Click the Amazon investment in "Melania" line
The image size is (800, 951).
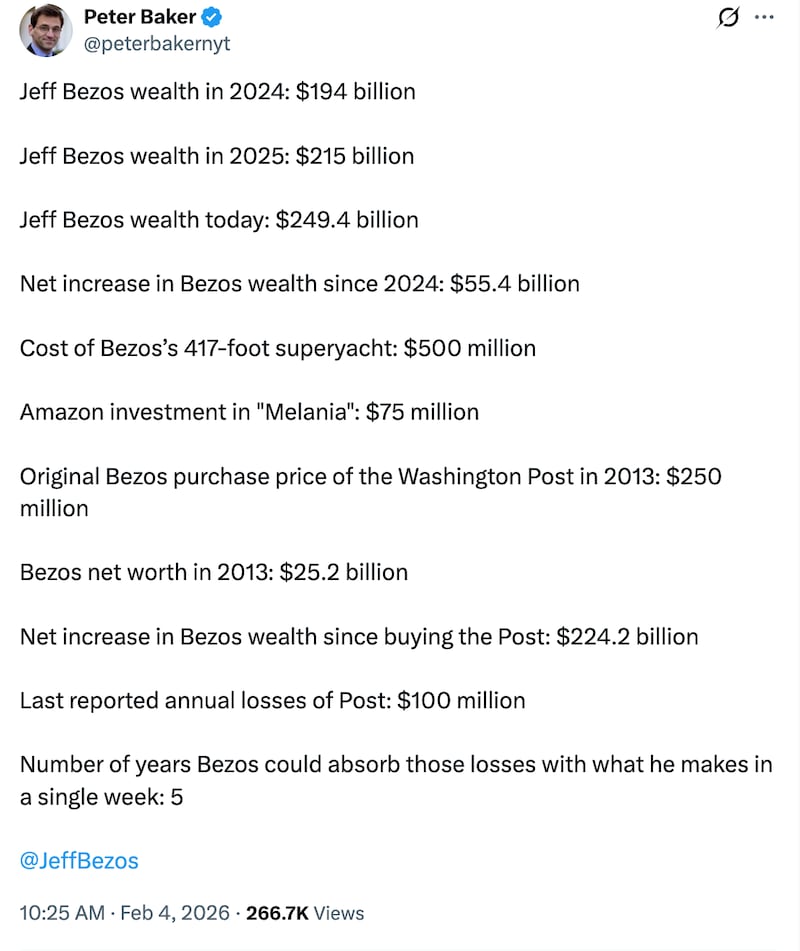point(249,412)
